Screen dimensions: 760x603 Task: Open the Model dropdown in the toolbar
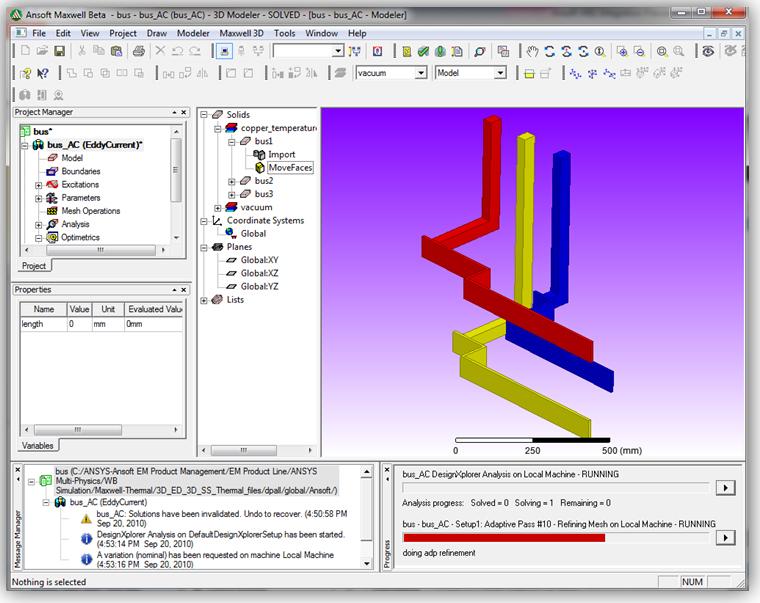coord(500,73)
